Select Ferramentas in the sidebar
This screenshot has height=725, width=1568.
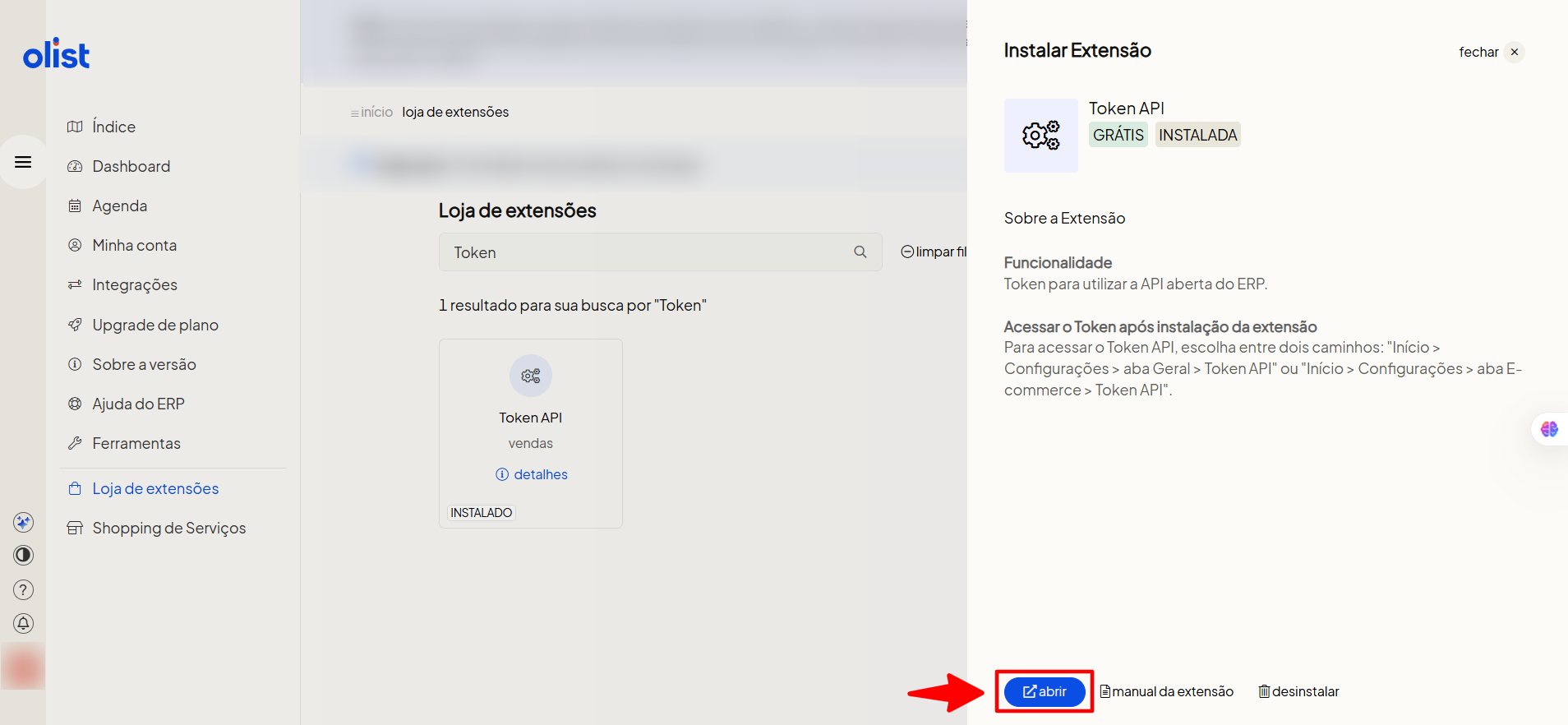[136, 443]
